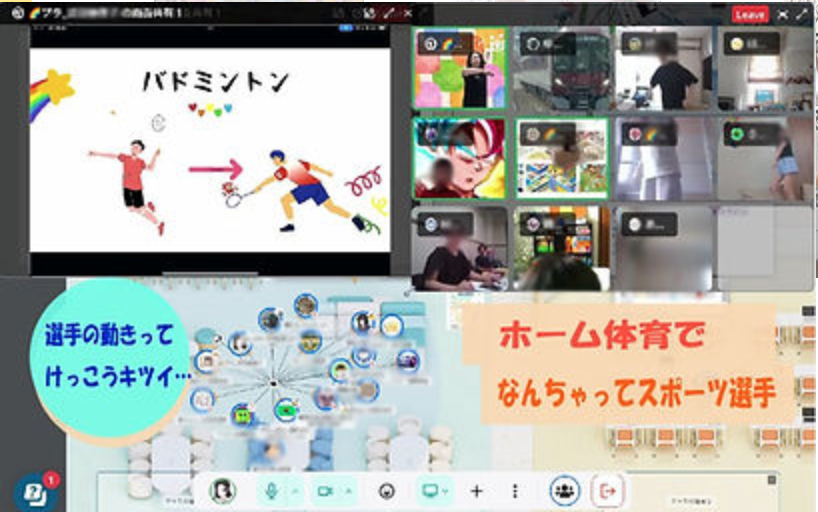This screenshot has height=512, width=818.
Task: Open your profile avatar in the bottom toolbar
Action: pyautogui.click(x=223, y=491)
